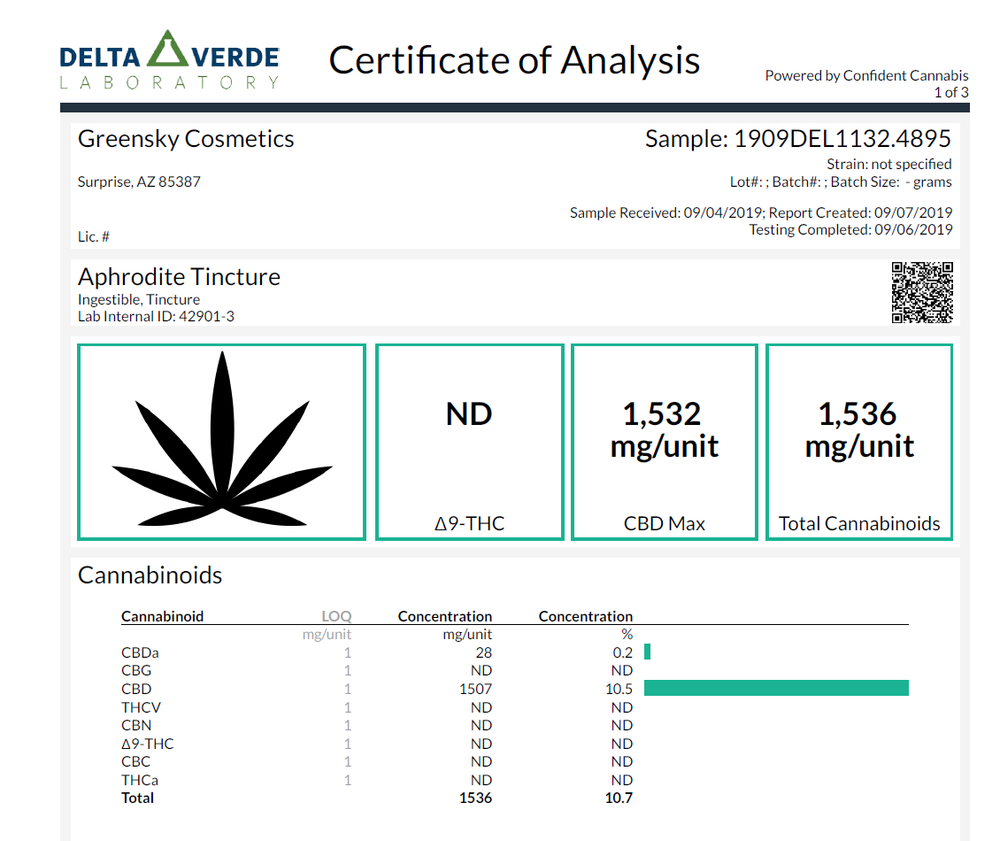The image size is (1000, 841).
Task: Click the CBC row label
Action: pos(136,762)
